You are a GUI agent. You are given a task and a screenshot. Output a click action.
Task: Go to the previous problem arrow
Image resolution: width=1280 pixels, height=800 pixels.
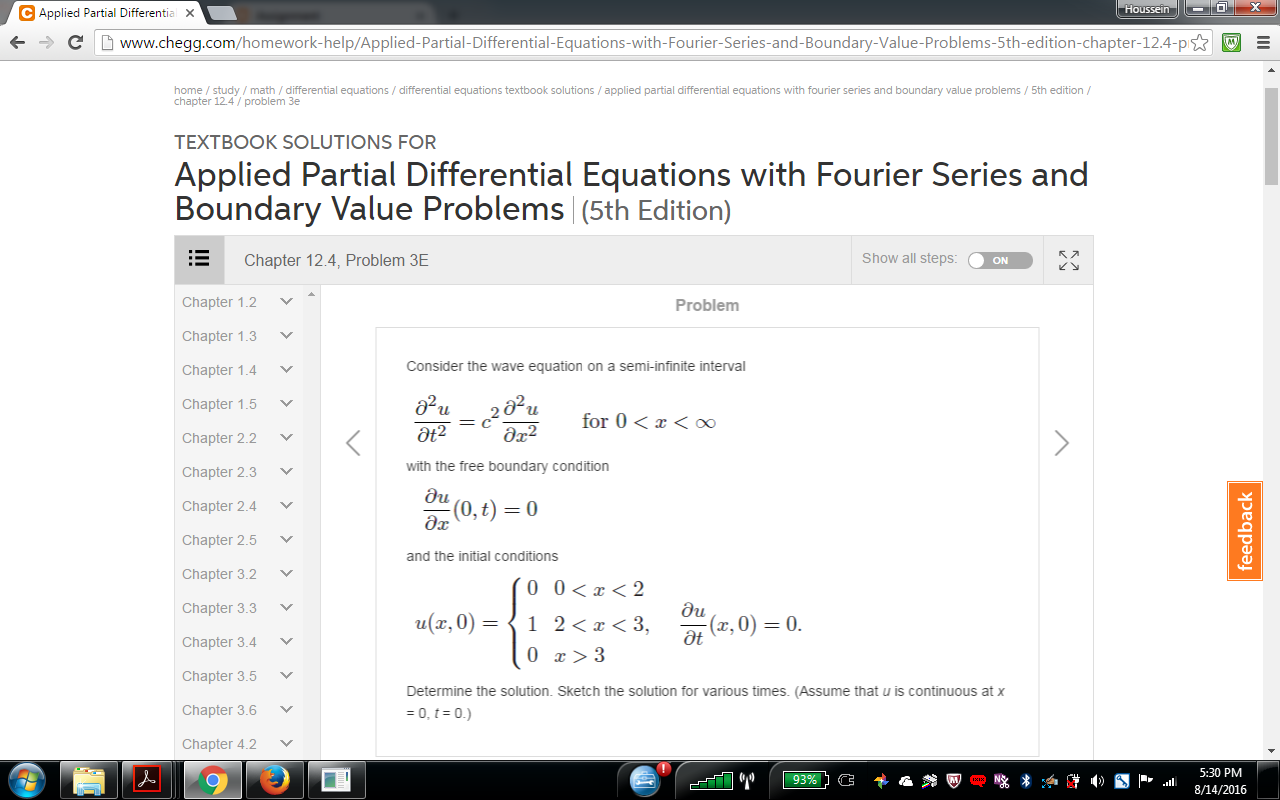(x=352, y=442)
